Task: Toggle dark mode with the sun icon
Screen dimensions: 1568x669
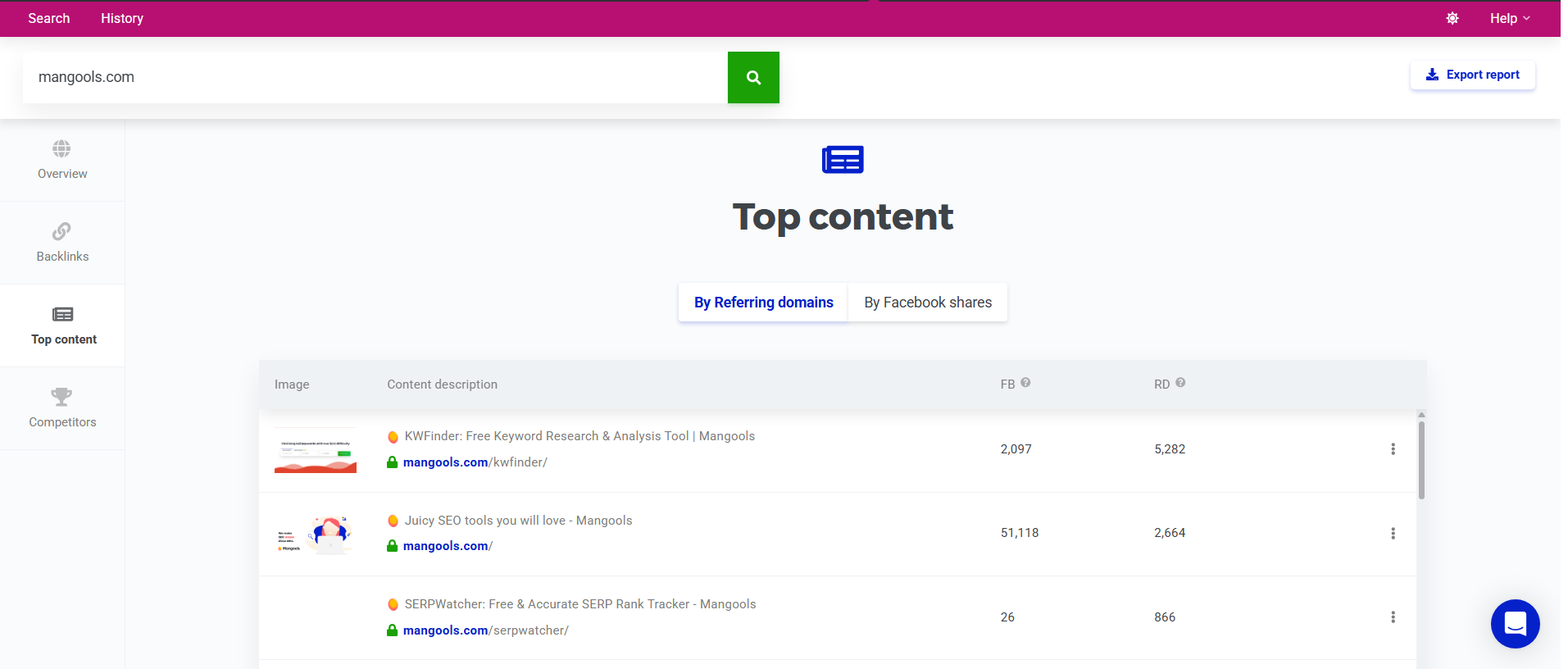Action: 1452,18
